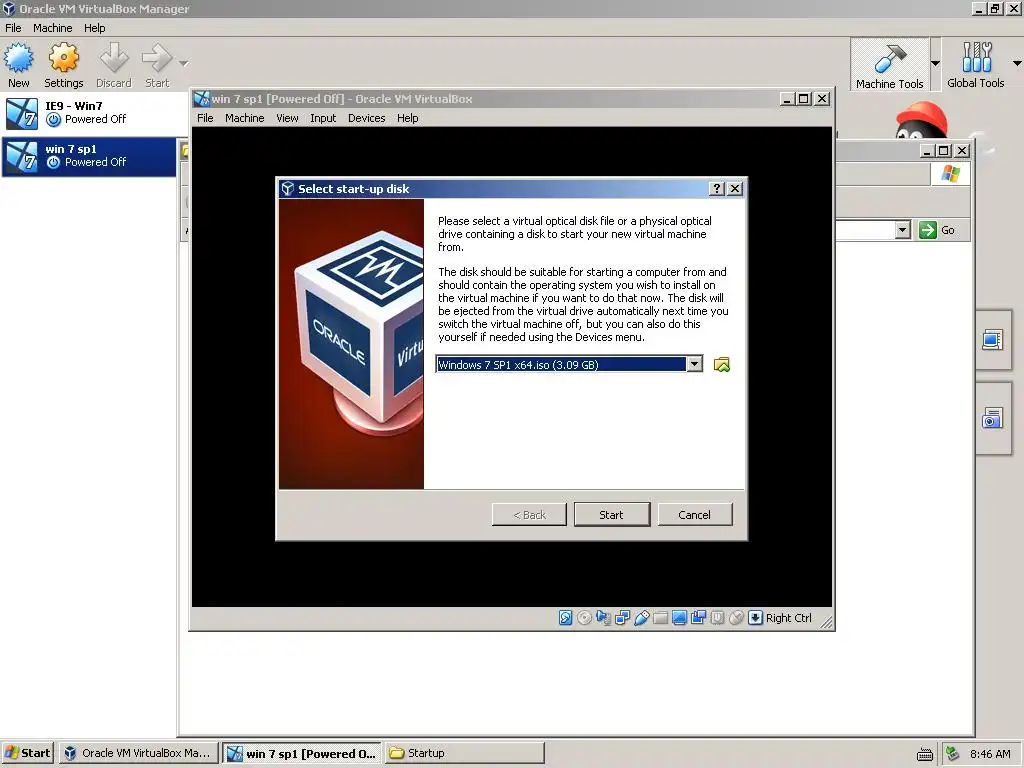Open the Startup folder taskbar item

[x=464, y=753]
